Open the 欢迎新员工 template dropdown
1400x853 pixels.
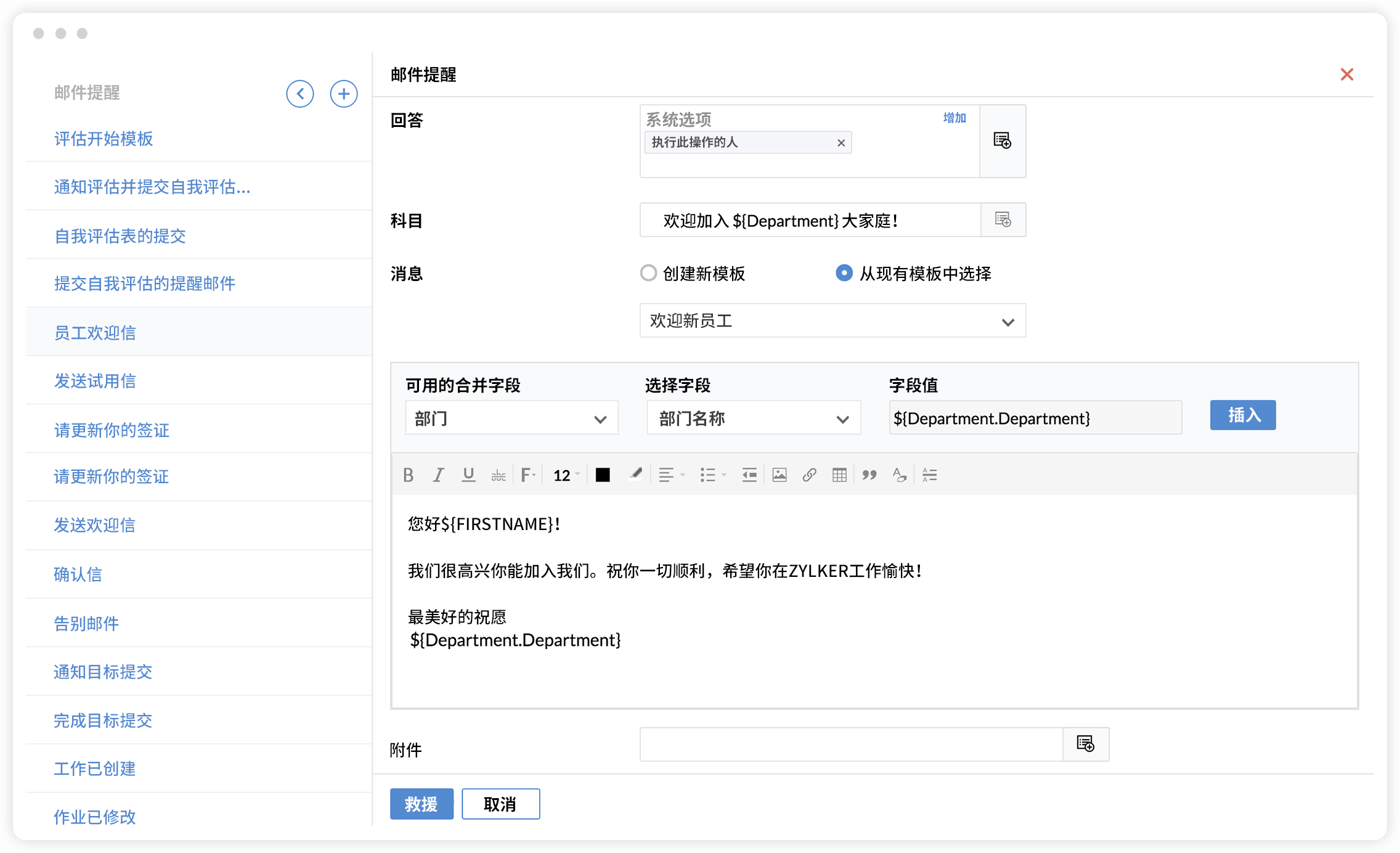coord(832,320)
